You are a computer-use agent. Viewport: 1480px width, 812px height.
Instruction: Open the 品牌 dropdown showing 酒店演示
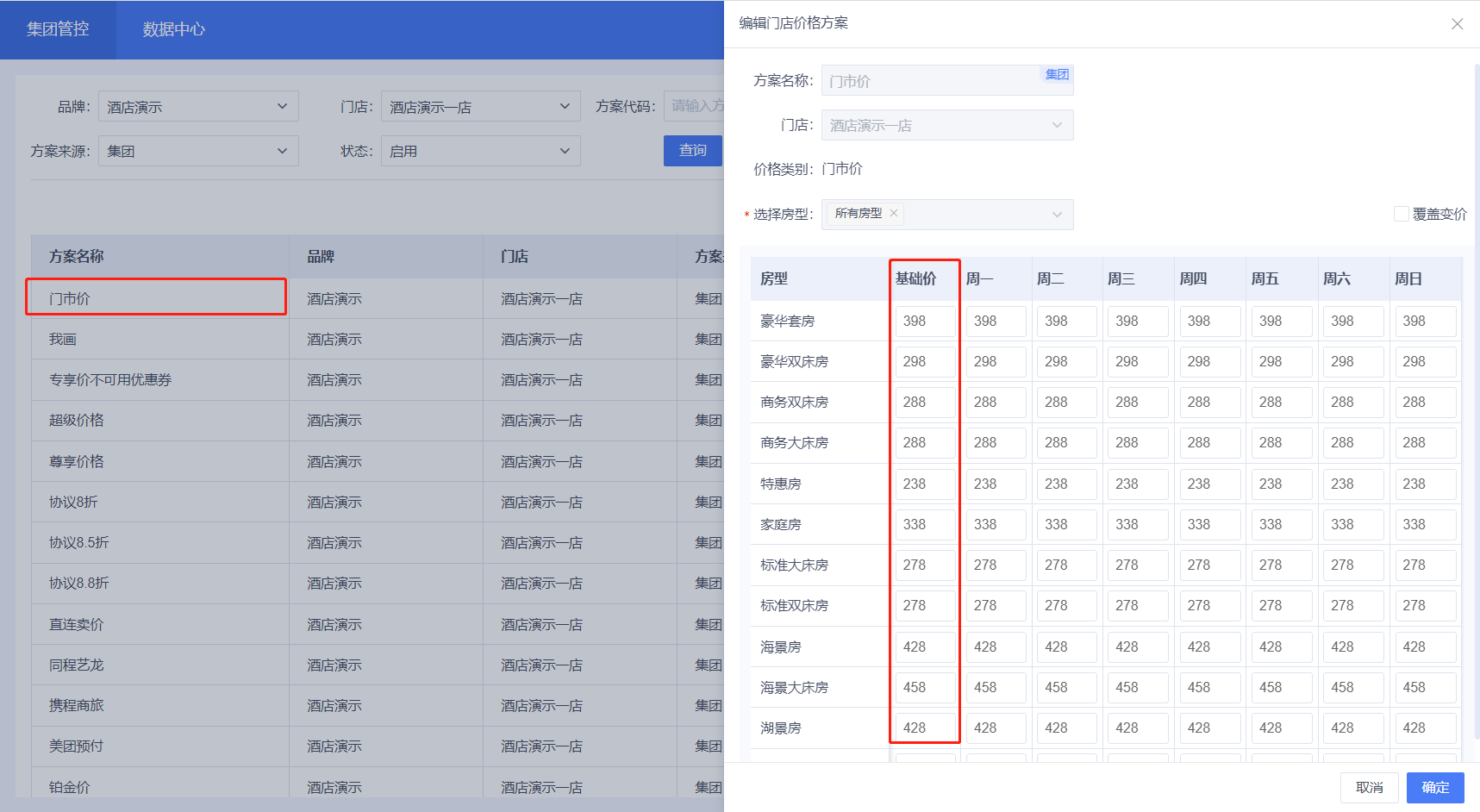pyautogui.click(x=198, y=106)
